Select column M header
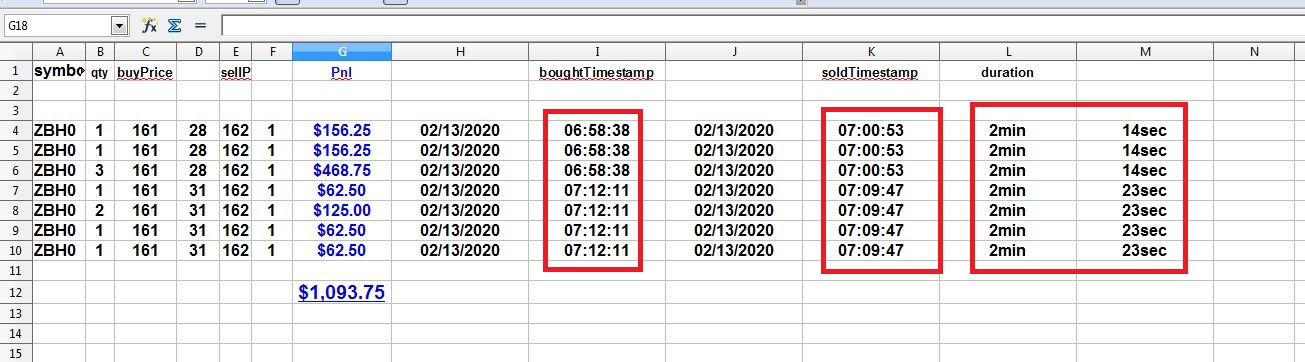The image size is (1305, 362). pos(1145,51)
